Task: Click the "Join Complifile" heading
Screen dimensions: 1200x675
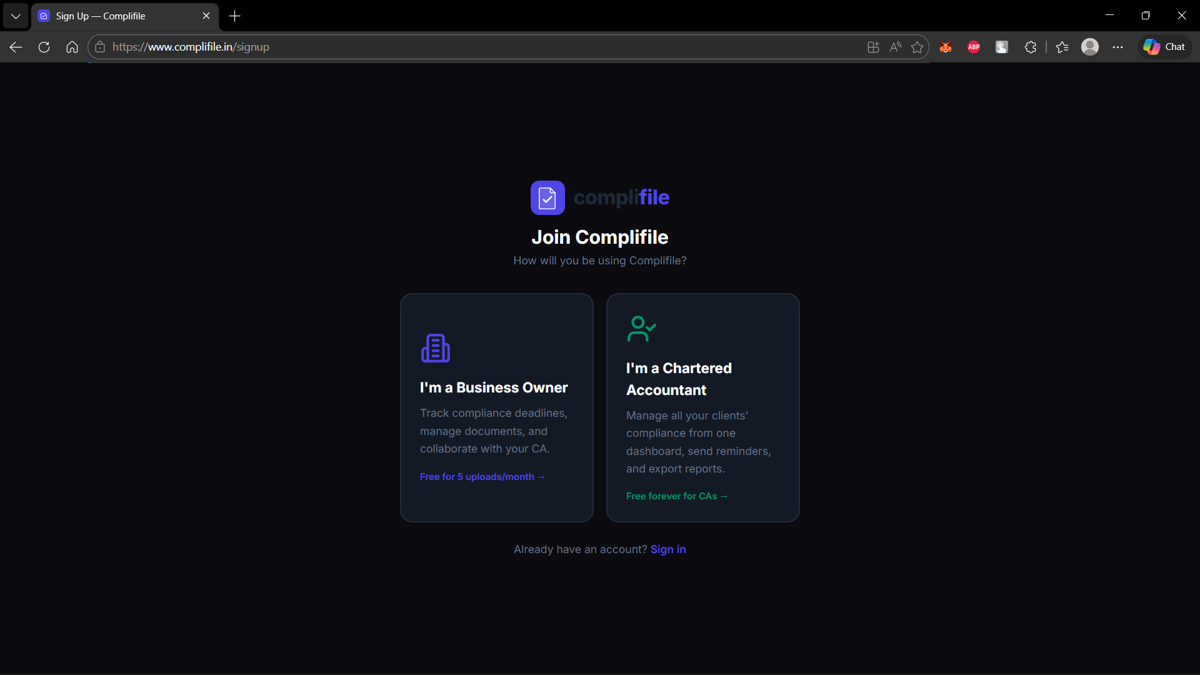Action: (600, 237)
